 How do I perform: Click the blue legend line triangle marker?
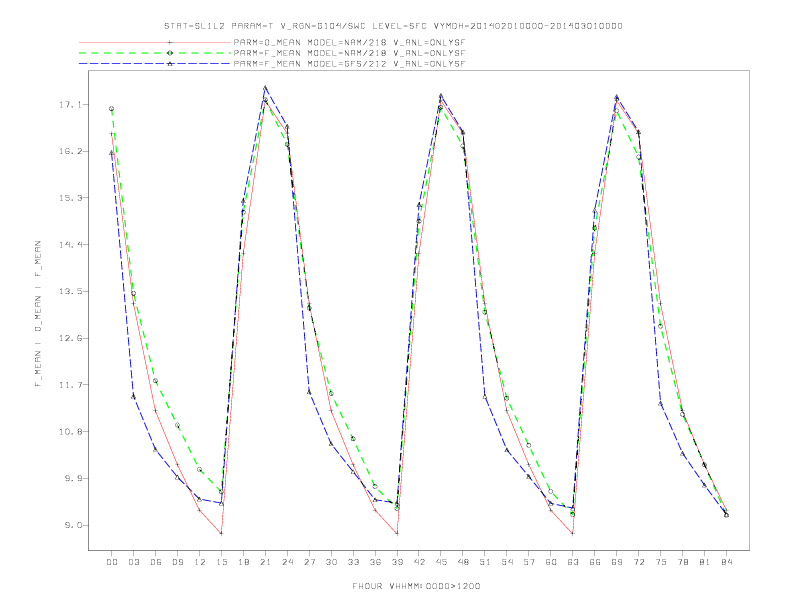pos(170,64)
